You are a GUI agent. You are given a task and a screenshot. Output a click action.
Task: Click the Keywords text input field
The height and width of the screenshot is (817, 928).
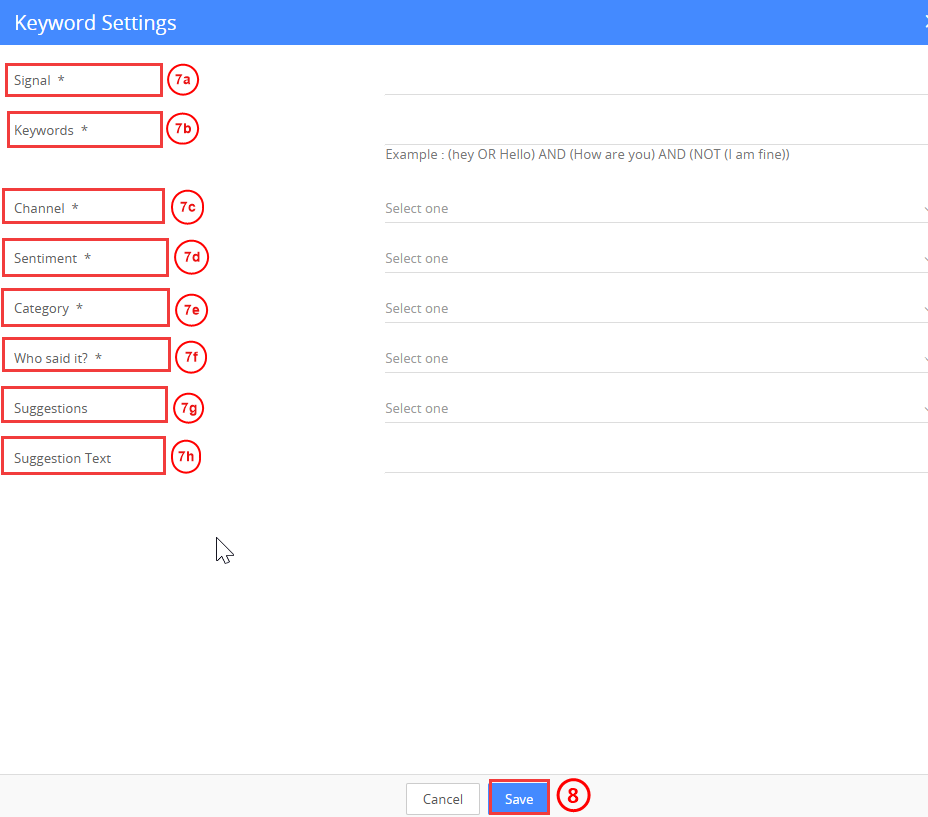point(655,130)
